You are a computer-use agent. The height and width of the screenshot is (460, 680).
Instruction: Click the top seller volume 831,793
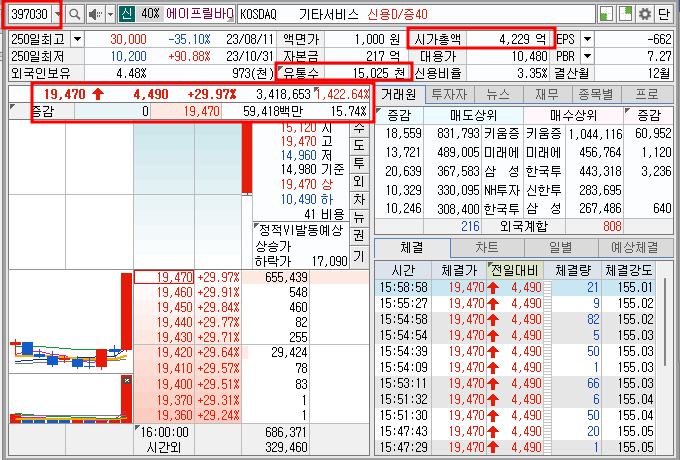click(458, 133)
